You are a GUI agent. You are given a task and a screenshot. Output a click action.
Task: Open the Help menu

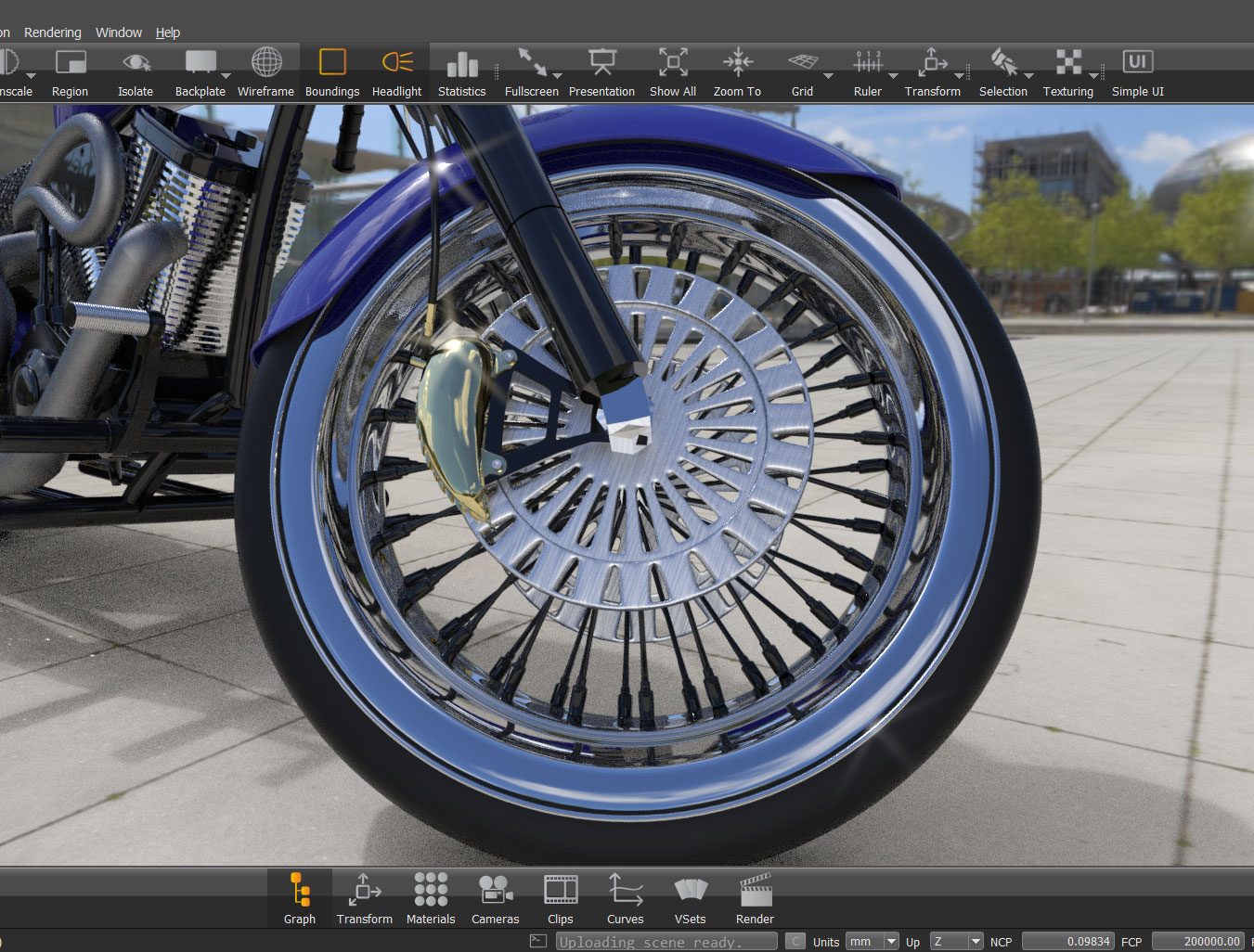168,32
